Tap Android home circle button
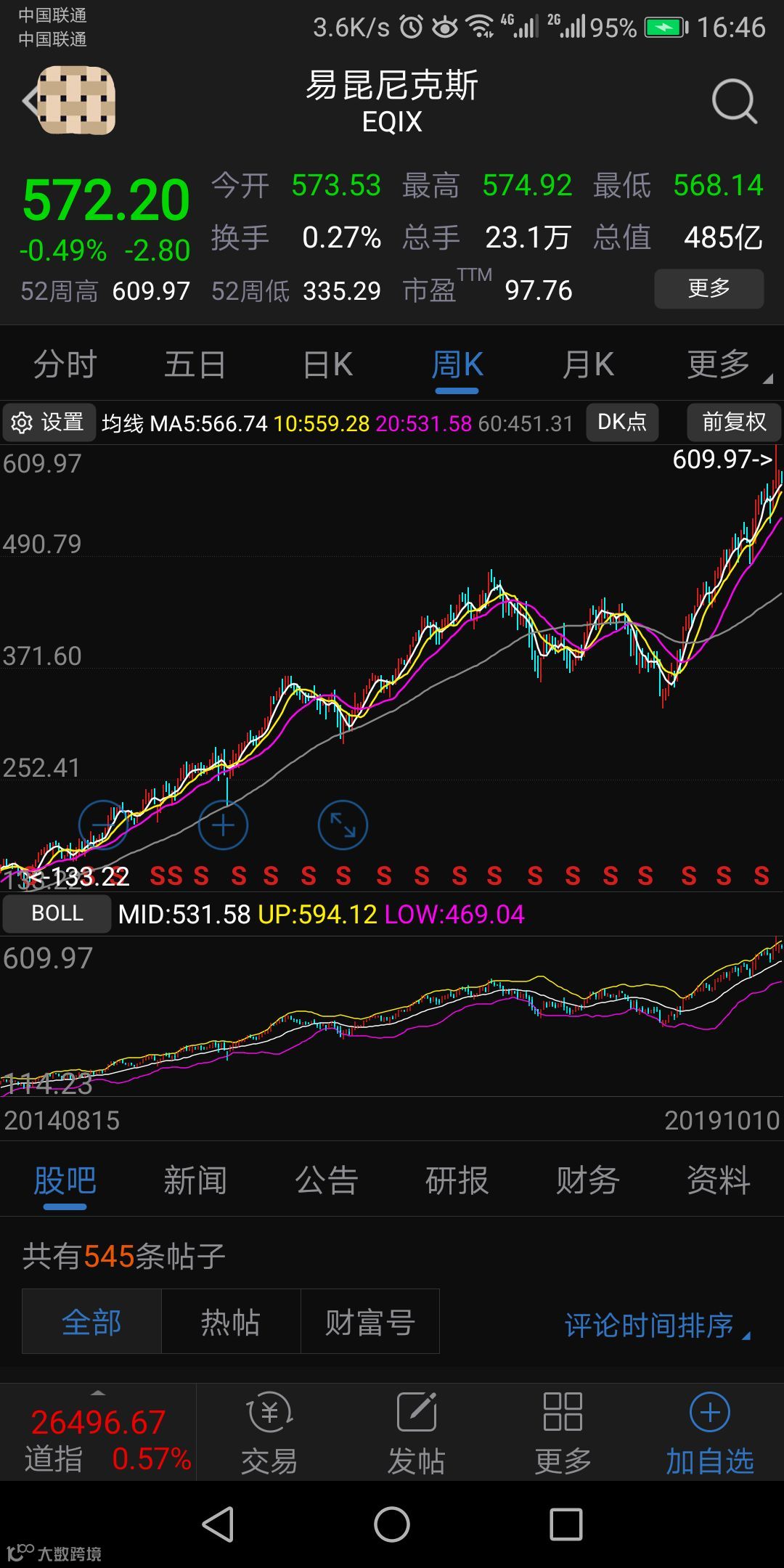Viewport: 784px width, 1568px height. (392, 1524)
